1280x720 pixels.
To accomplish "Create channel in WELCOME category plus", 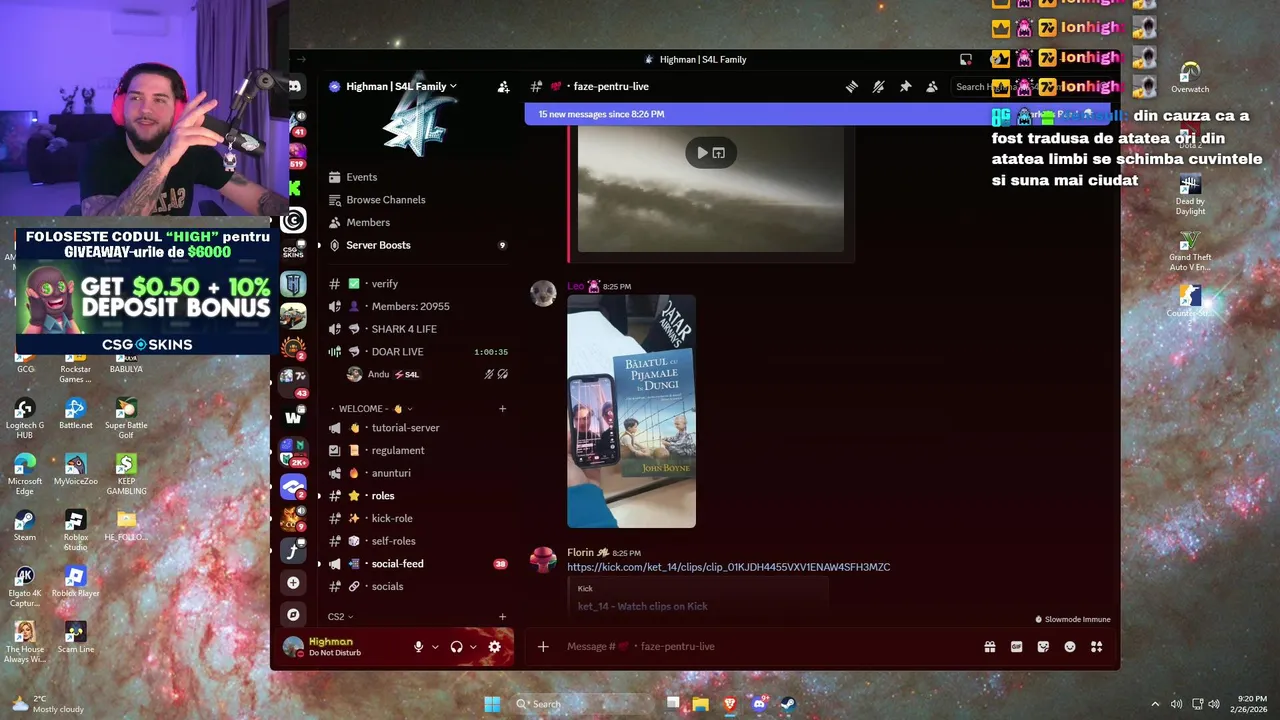I will (502, 409).
